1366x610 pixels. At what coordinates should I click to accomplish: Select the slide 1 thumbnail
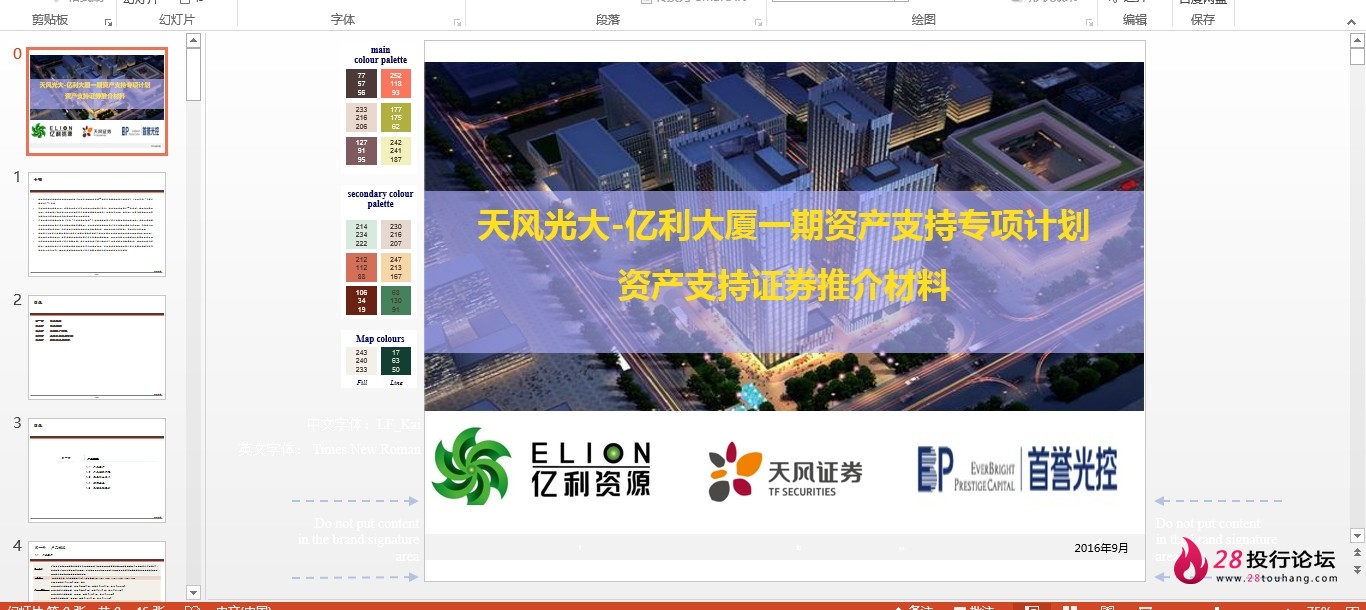point(97,224)
